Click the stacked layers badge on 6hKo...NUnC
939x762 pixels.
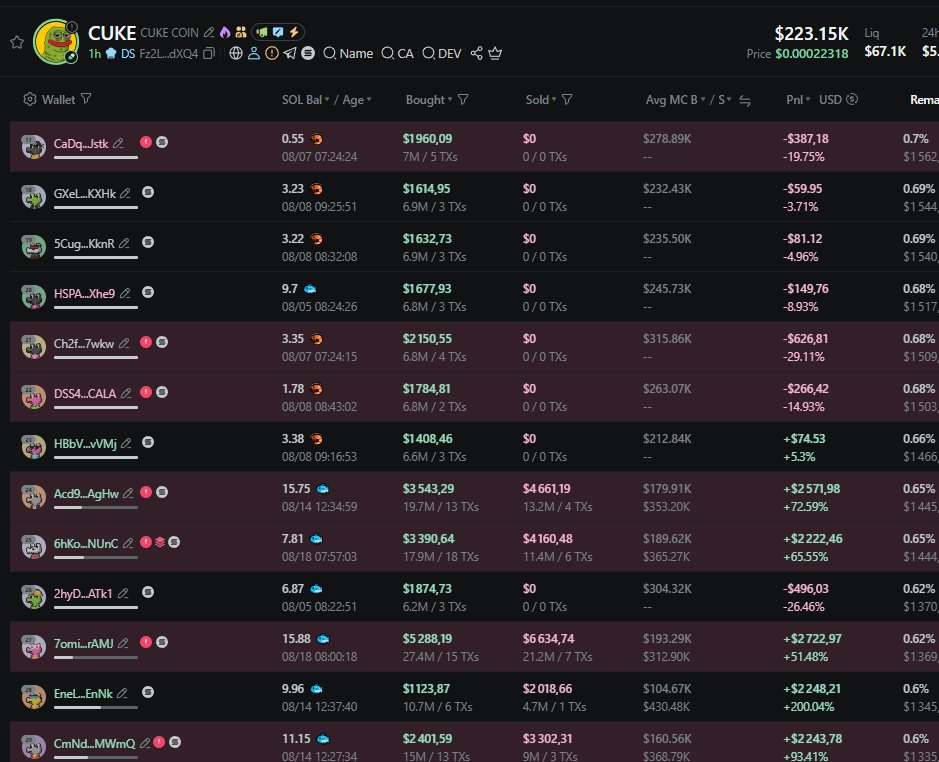(160, 542)
